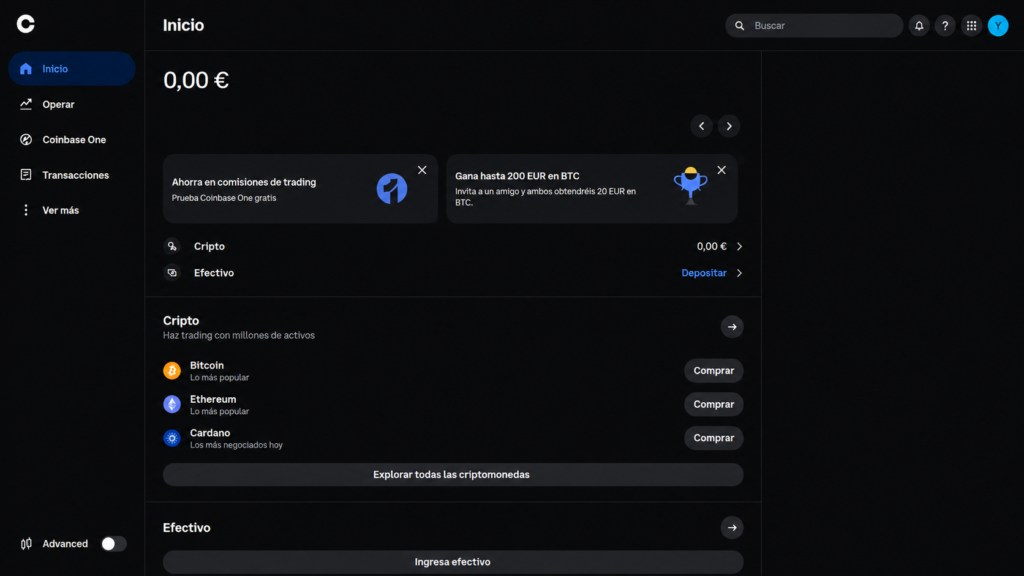Click the Bitcoin name text
The width and height of the screenshot is (1024, 576).
pyautogui.click(x=206, y=365)
